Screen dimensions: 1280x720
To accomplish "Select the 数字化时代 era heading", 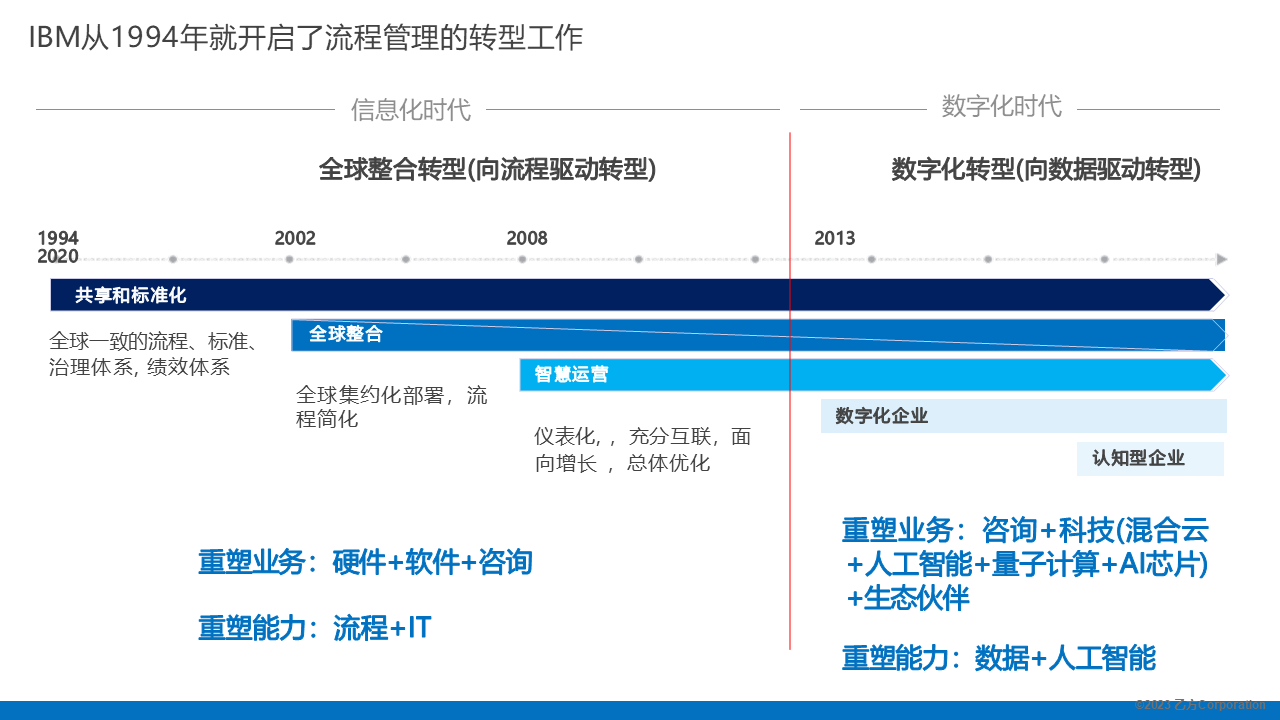I will pyautogui.click(x=1002, y=106).
